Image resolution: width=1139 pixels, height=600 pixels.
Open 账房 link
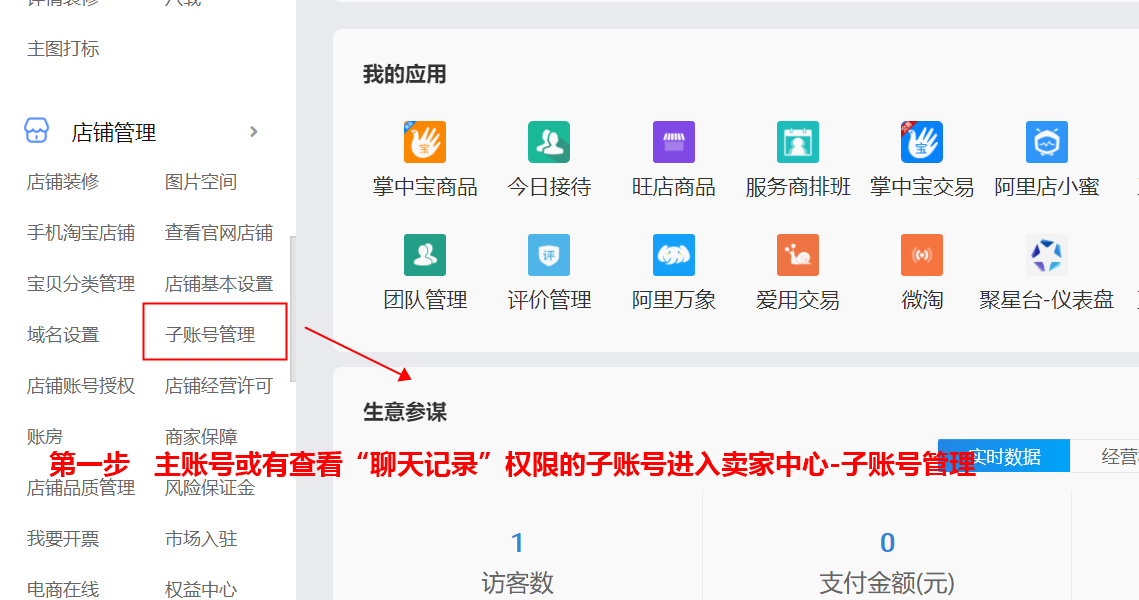pos(45,437)
